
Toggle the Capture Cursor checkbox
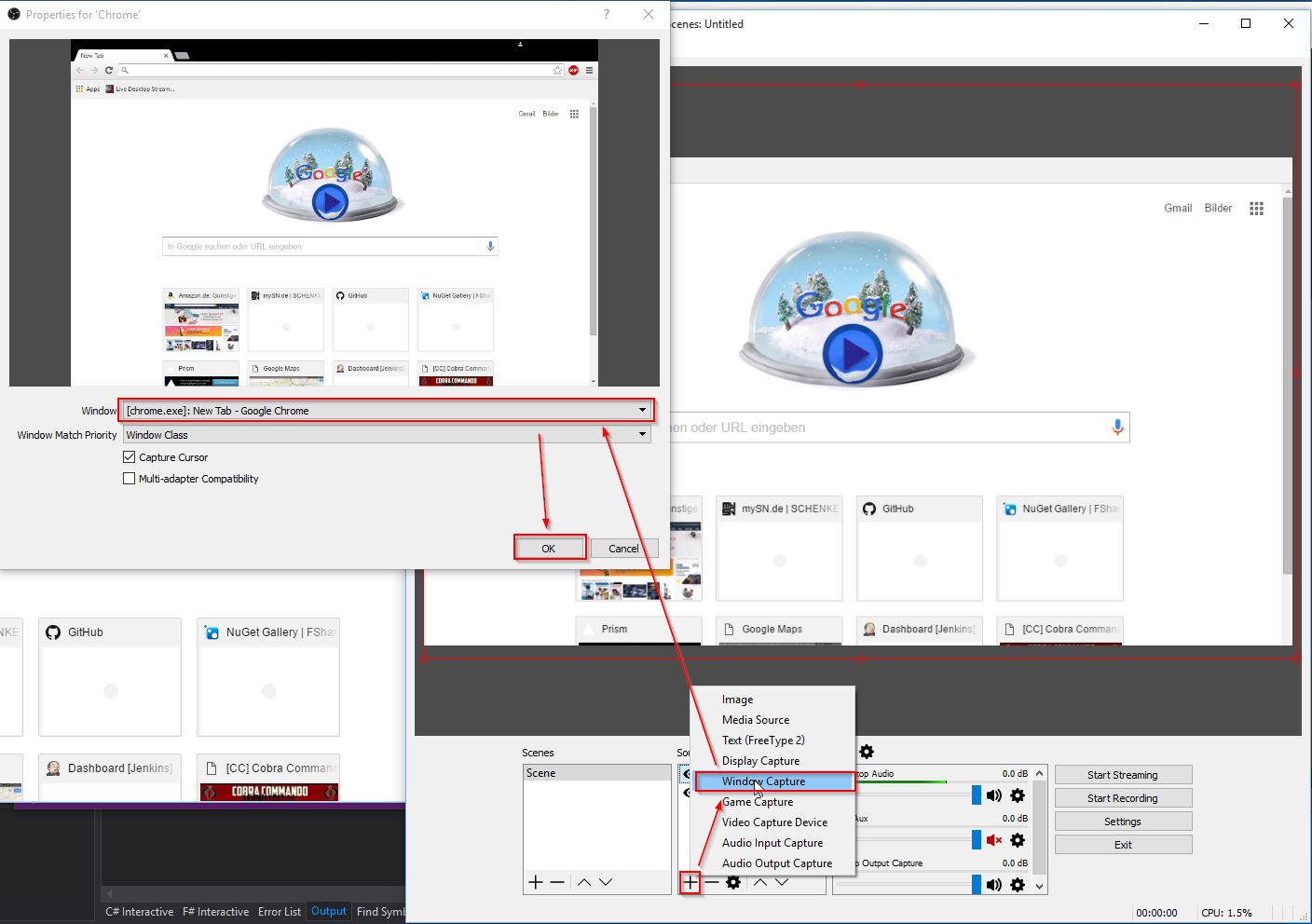(x=130, y=457)
